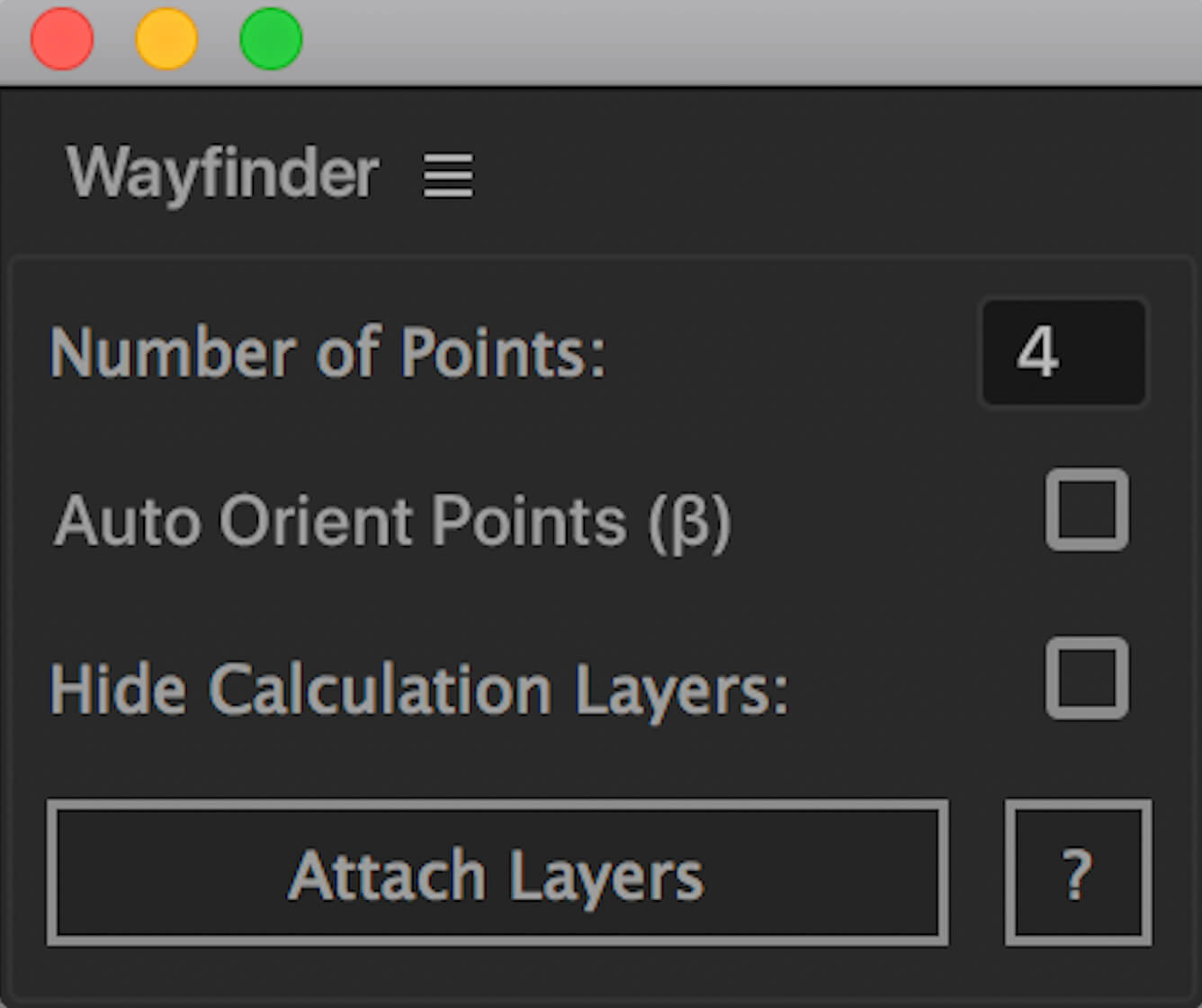Click the word Attach on the button
The width and height of the screenshot is (1202, 1008).
[387, 875]
